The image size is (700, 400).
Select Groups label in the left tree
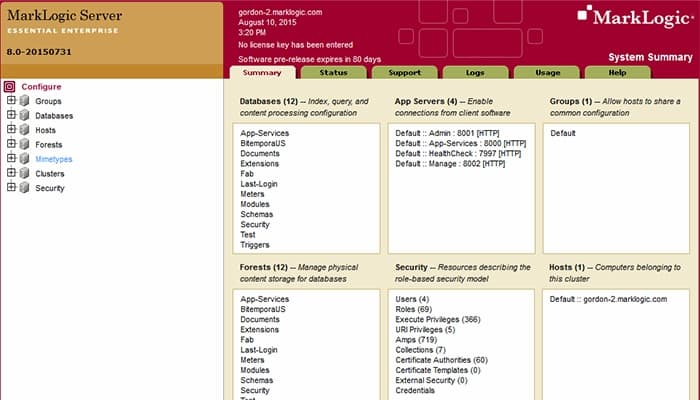pos(48,101)
